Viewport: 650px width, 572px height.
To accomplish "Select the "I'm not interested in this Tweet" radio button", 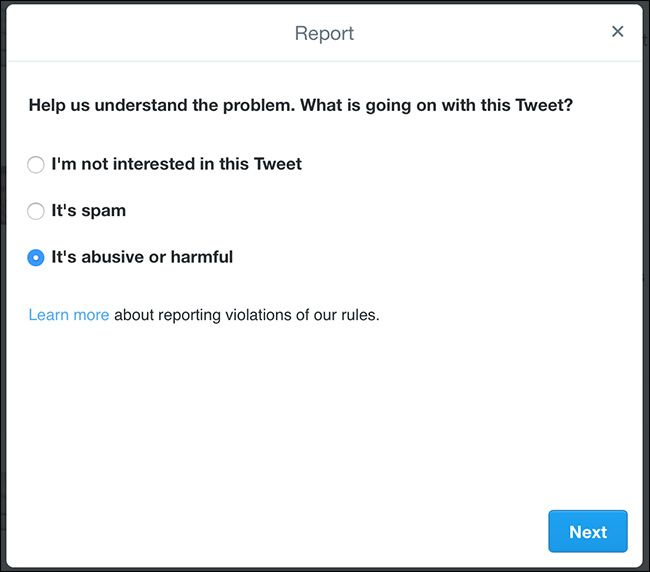I will click(36, 164).
